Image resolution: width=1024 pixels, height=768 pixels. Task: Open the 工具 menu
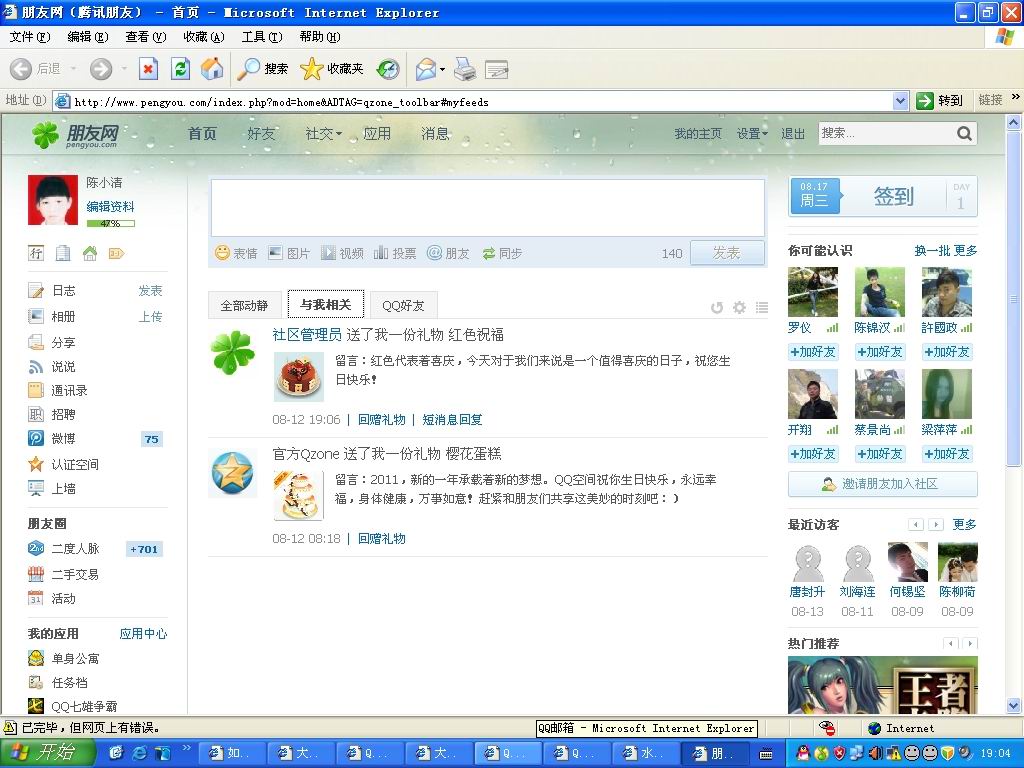click(262, 37)
